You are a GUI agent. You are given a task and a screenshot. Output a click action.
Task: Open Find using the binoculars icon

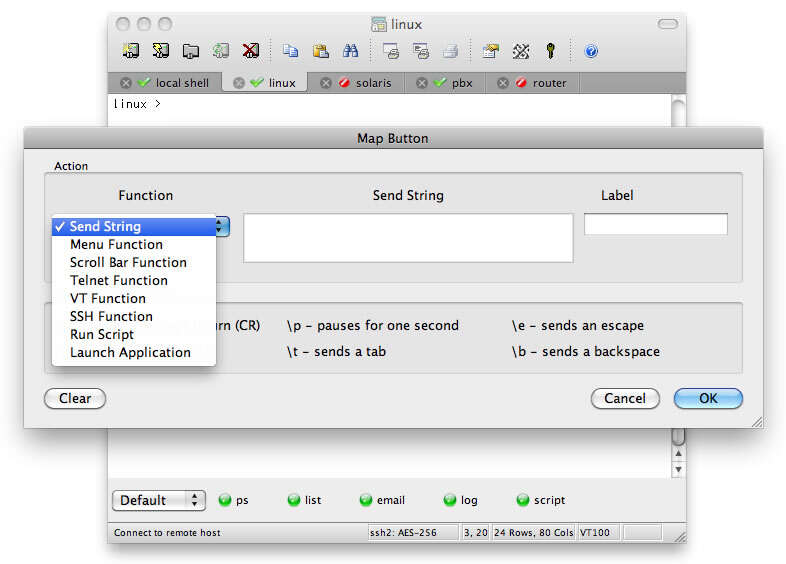coord(350,51)
